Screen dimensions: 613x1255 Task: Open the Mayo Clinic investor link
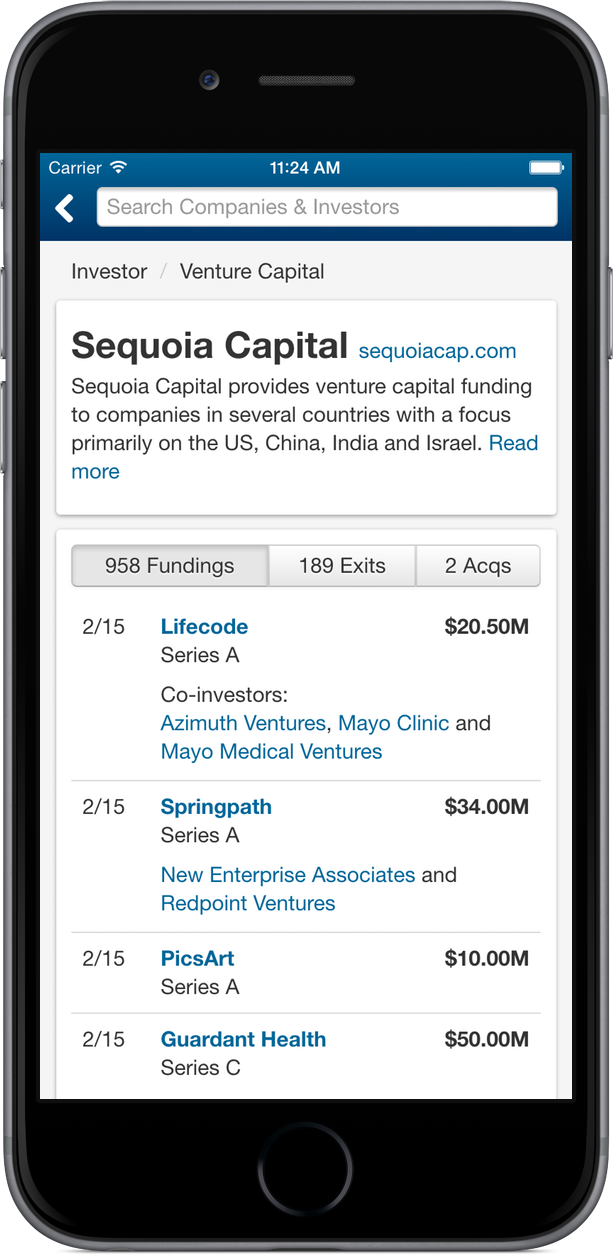pos(393,723)
